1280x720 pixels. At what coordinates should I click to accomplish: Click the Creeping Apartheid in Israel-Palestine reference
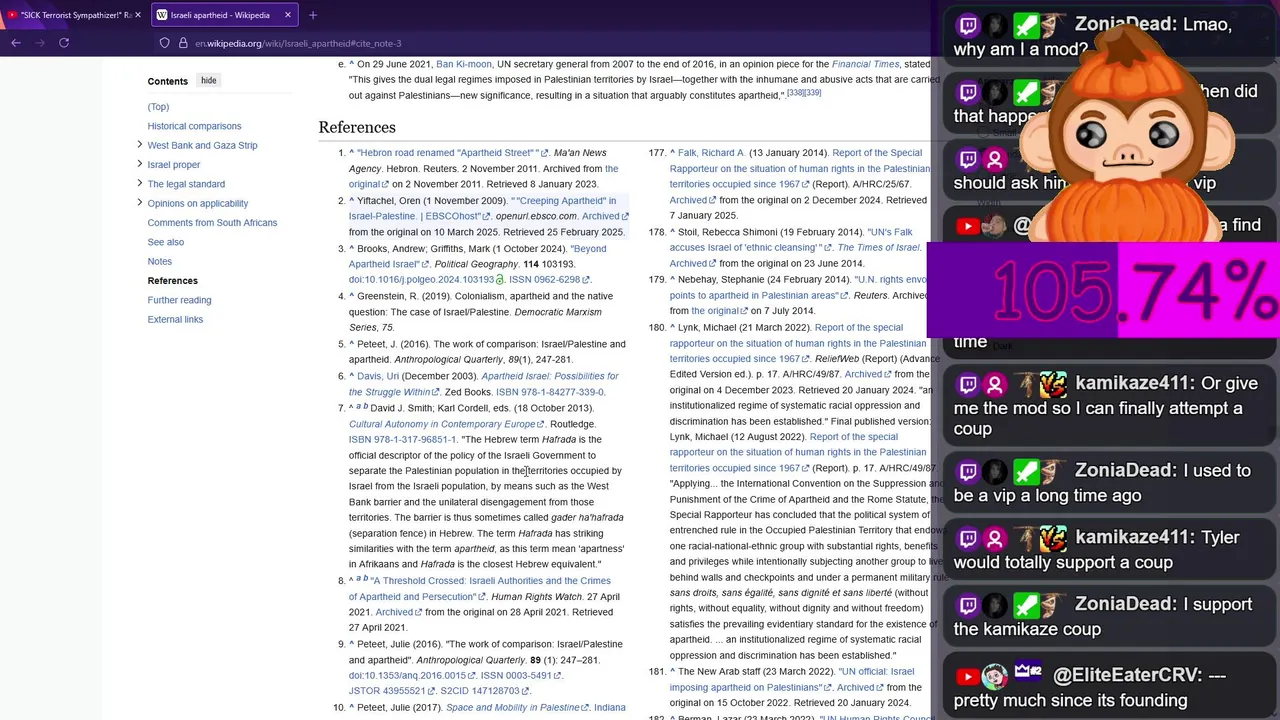[483, 209]
